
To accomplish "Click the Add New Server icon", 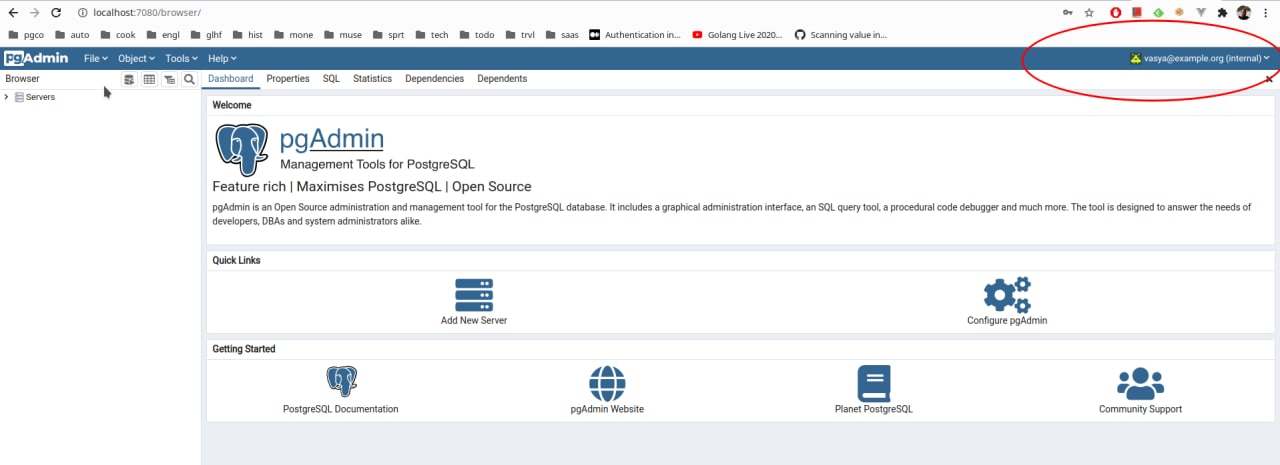I will [474, 295].
